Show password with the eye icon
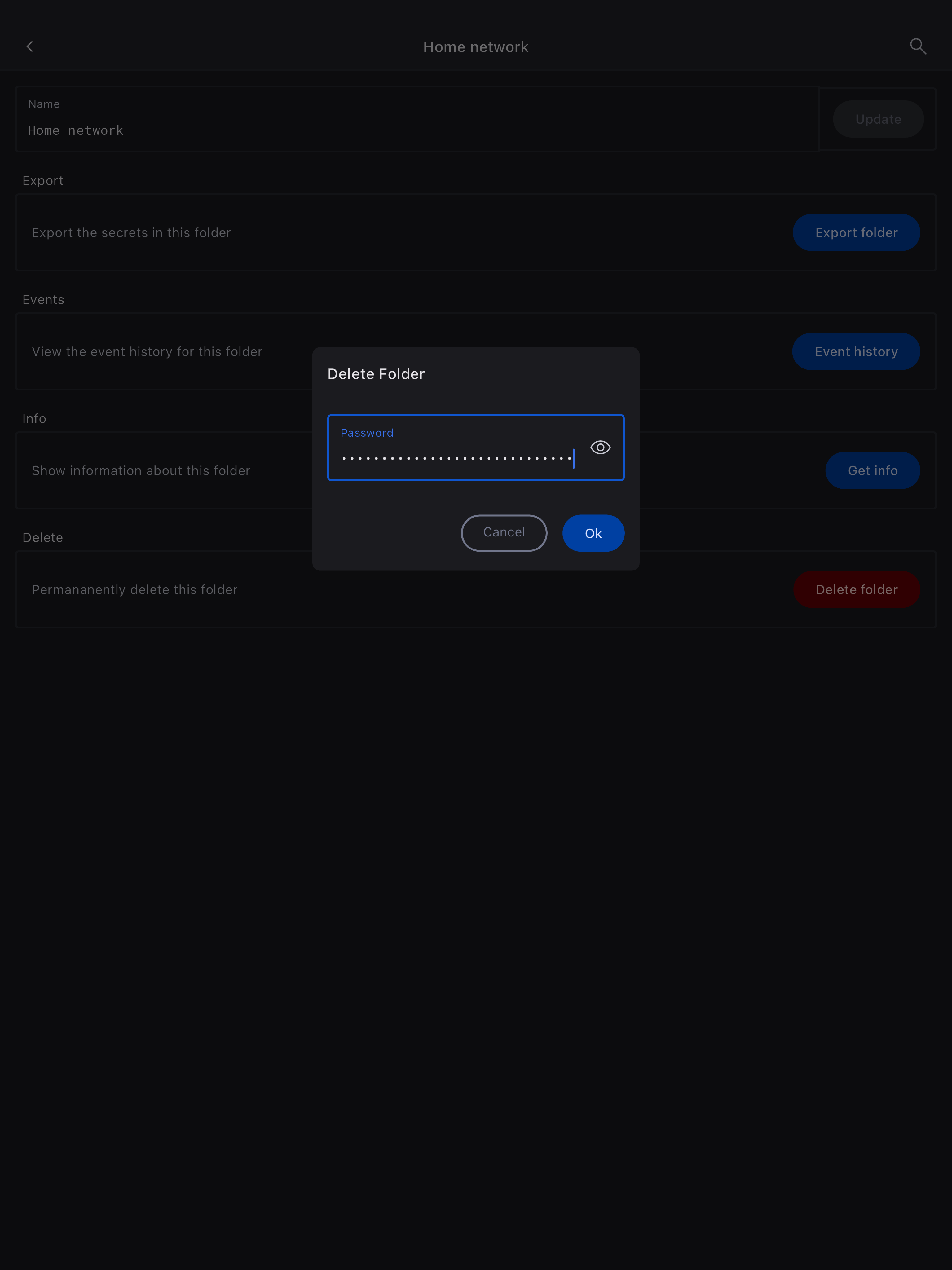 click(x=600, y=447)
